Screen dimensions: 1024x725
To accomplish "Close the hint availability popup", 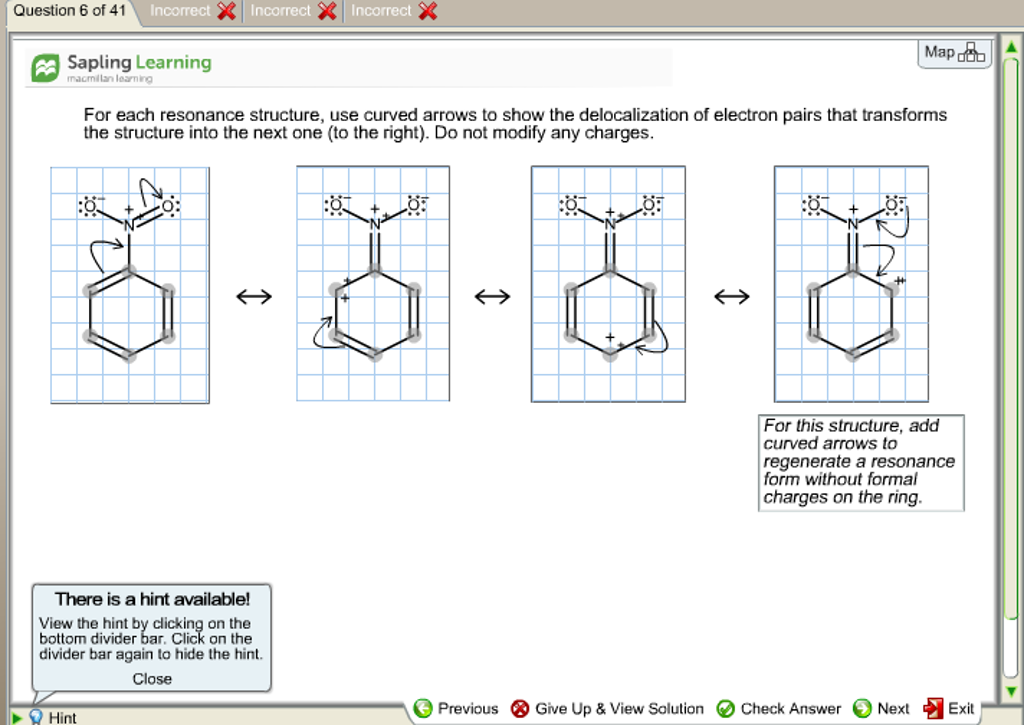I will (x=151, y=678).
